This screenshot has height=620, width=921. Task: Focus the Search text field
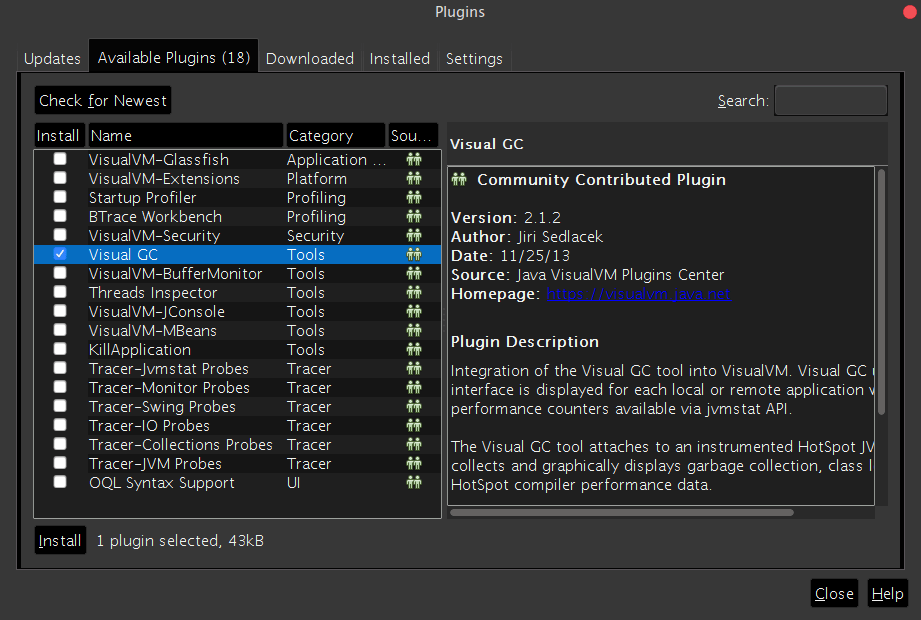click(x=830, y=101)
